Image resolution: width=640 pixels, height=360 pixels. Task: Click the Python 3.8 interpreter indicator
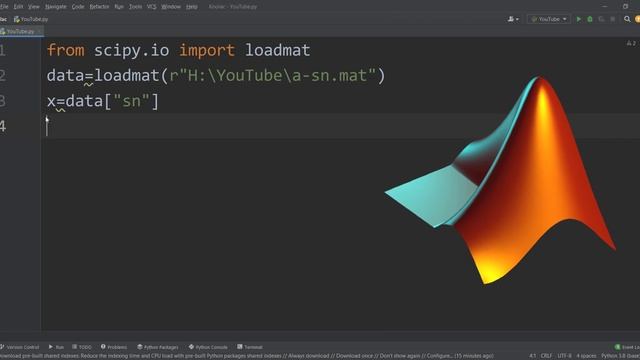[x=620, y=356]
